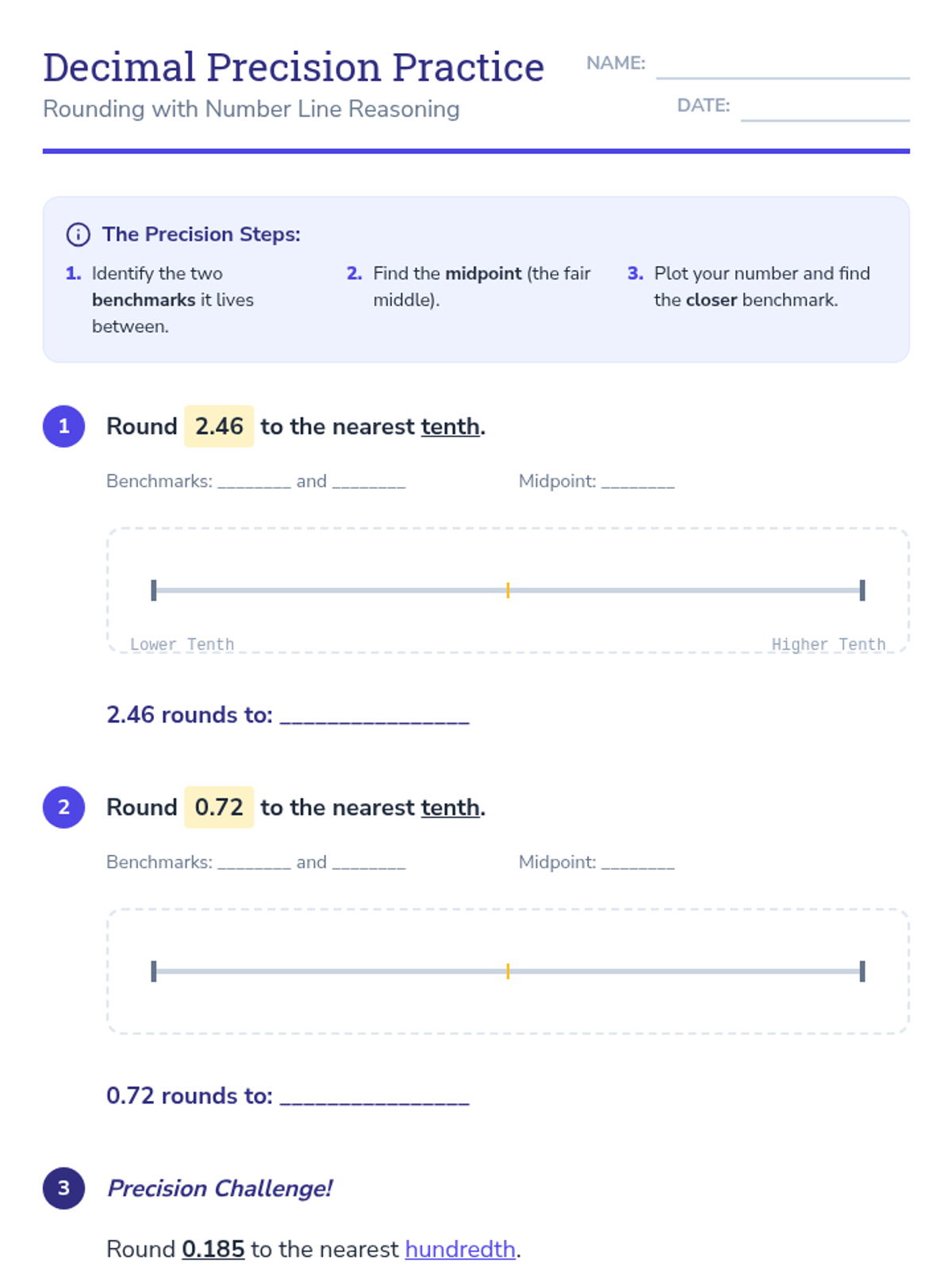952x1270 pixels.
Task: Click the underlined 0.185 number
Action: click(213, 1249)
